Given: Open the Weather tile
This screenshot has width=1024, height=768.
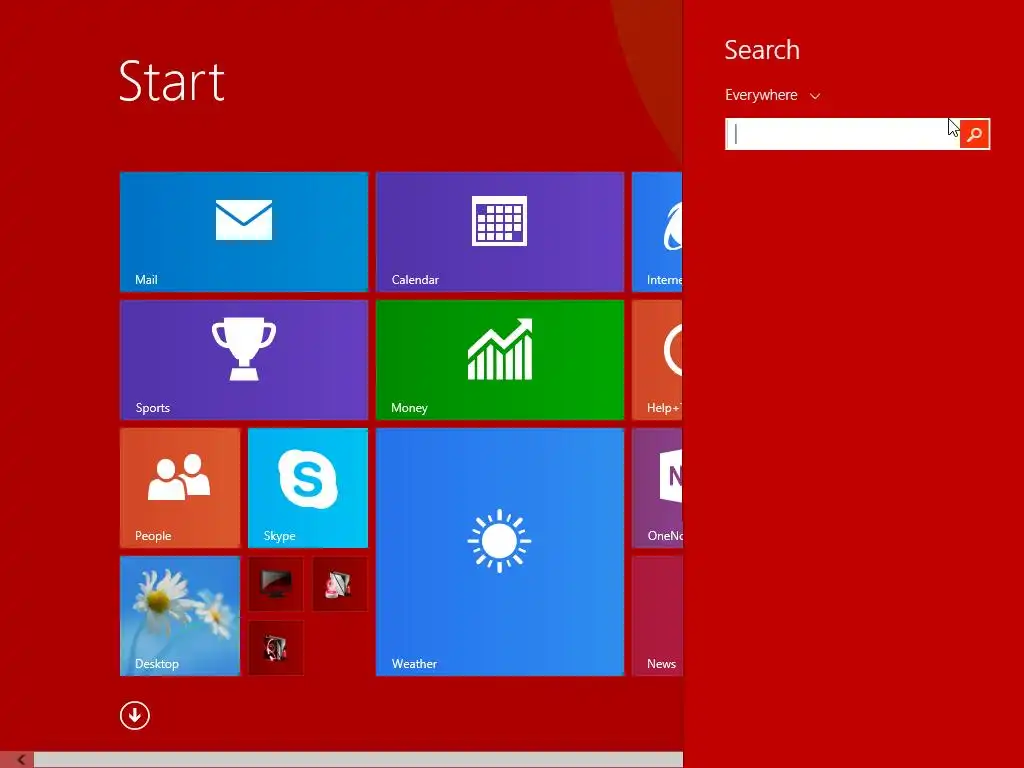Looking at the screenshot, I should tap(500, 551).
